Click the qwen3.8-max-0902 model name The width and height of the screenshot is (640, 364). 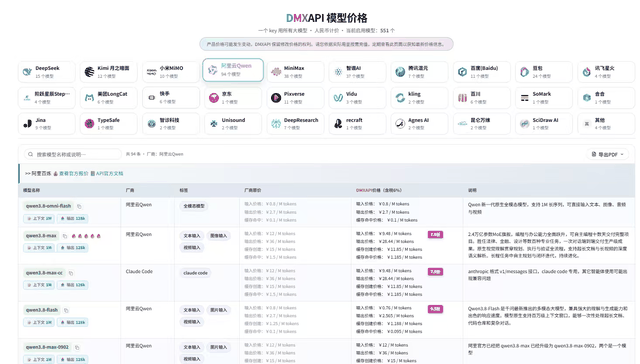coord(47,347)
